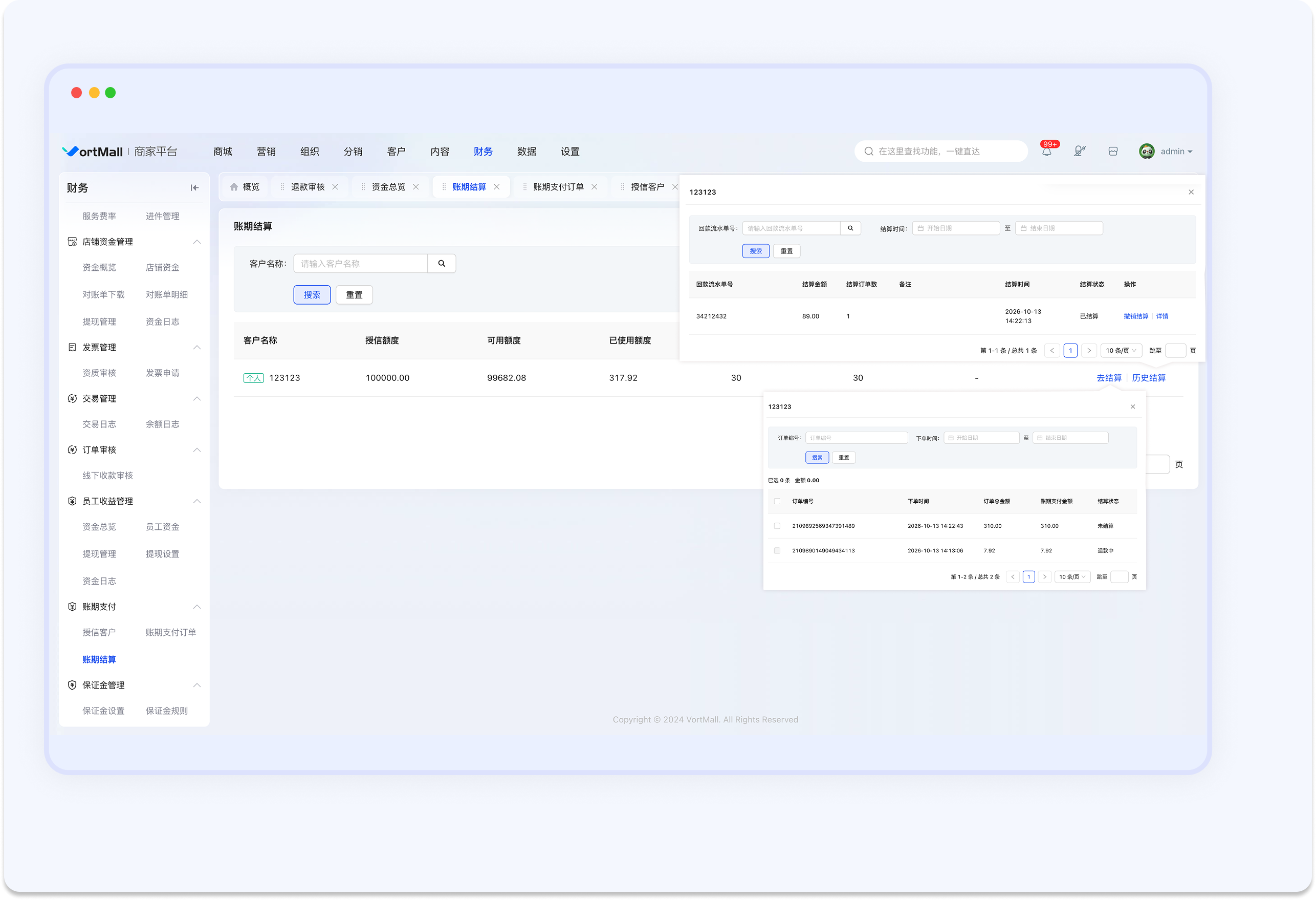The width and height of the screenshot is (1316, 900).
Task: Open 10 条/页 dropdown in order popup
Action: point(1072,577)
